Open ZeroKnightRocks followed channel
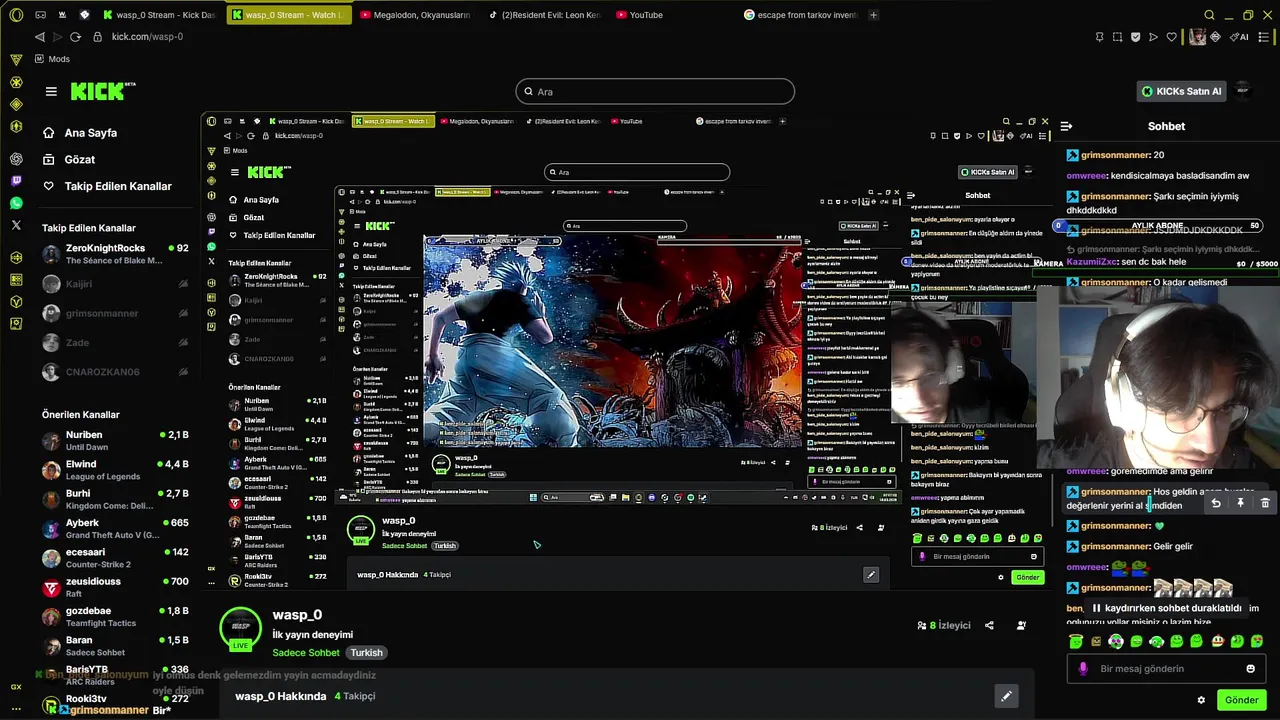The width and height of the screenshot is (1280, 720). (x=115, y=254)
